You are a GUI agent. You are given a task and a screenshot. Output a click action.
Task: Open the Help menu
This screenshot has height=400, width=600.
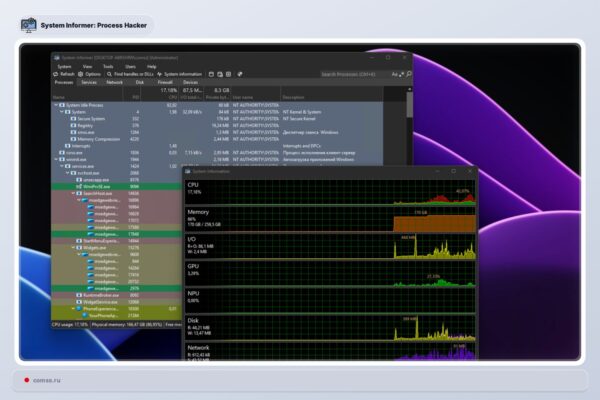click(152, 67)
